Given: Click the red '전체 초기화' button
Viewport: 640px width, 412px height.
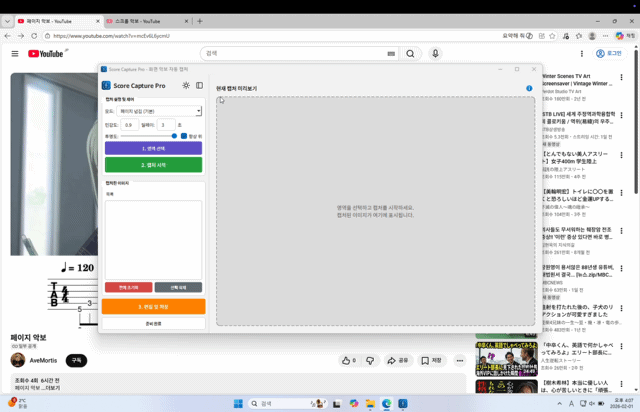Looking at the screenshot, I should (x=128, y=287).
